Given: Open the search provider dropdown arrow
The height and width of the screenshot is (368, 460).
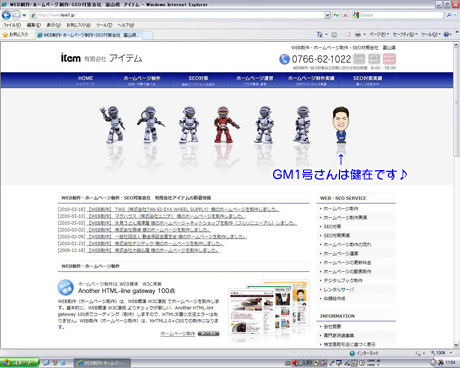Looking at the screenshot, I should [x=455, y=15].
